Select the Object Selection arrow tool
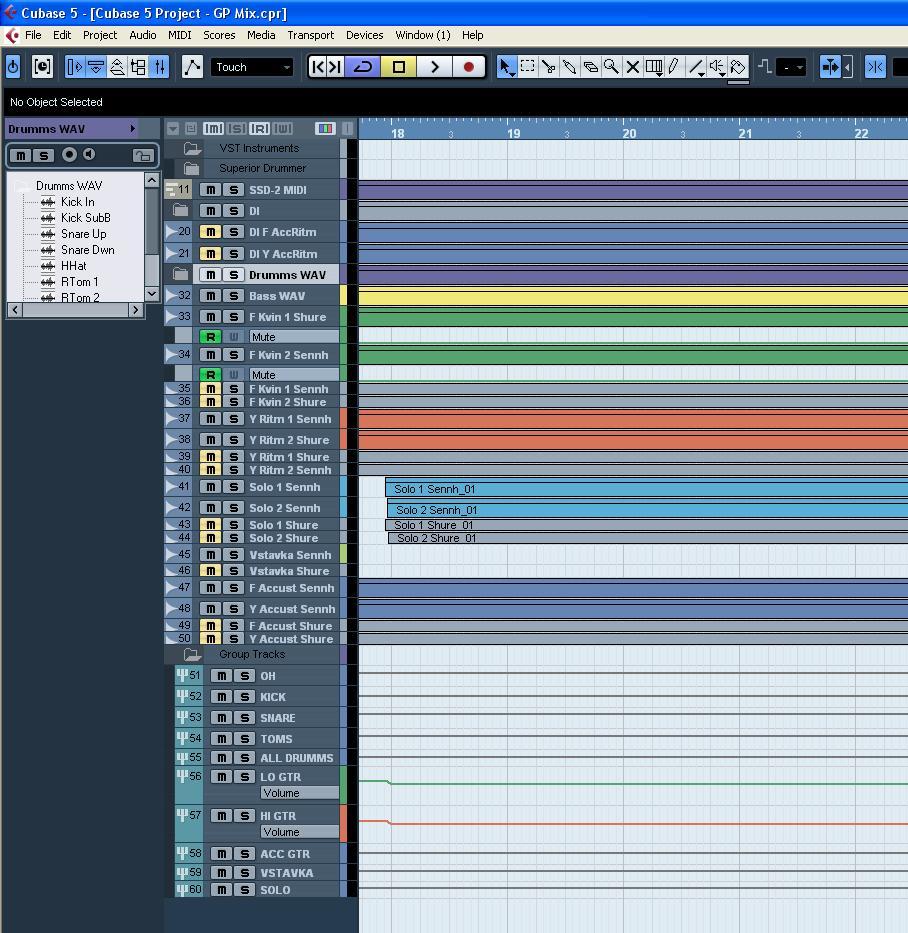 click(x=506, y=67)
